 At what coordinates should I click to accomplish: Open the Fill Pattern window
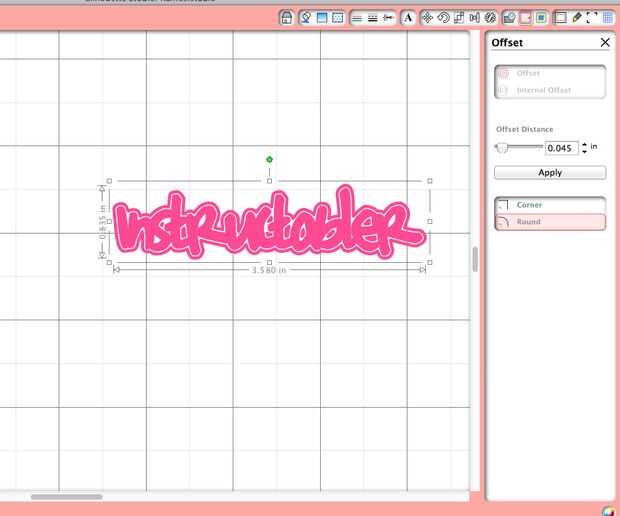pyautogui.click(x=338, y=18)
